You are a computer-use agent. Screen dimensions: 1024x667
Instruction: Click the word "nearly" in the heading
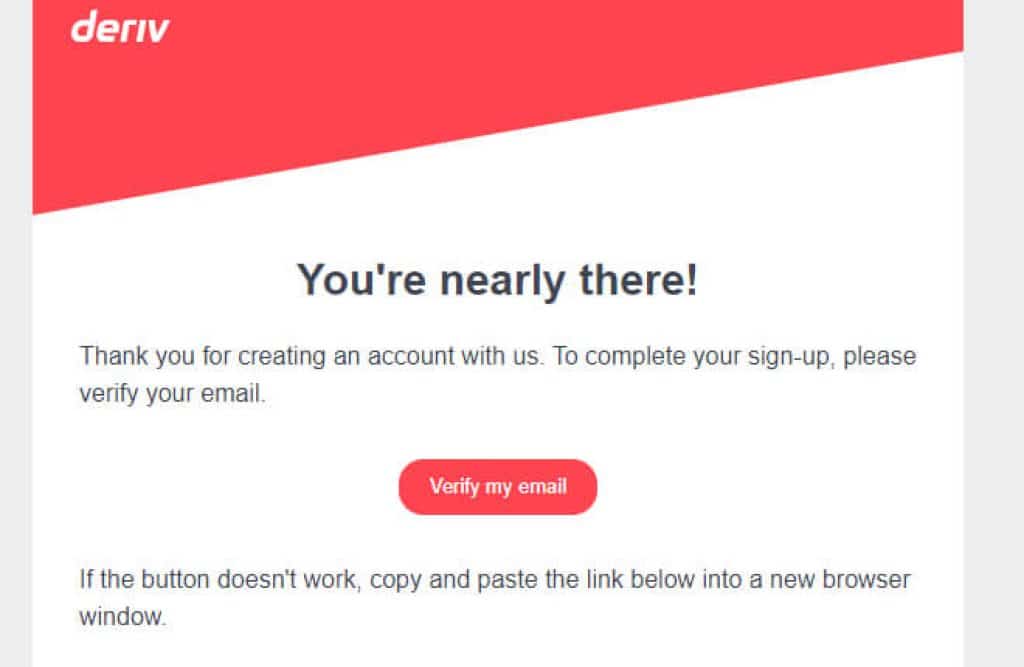502,282
